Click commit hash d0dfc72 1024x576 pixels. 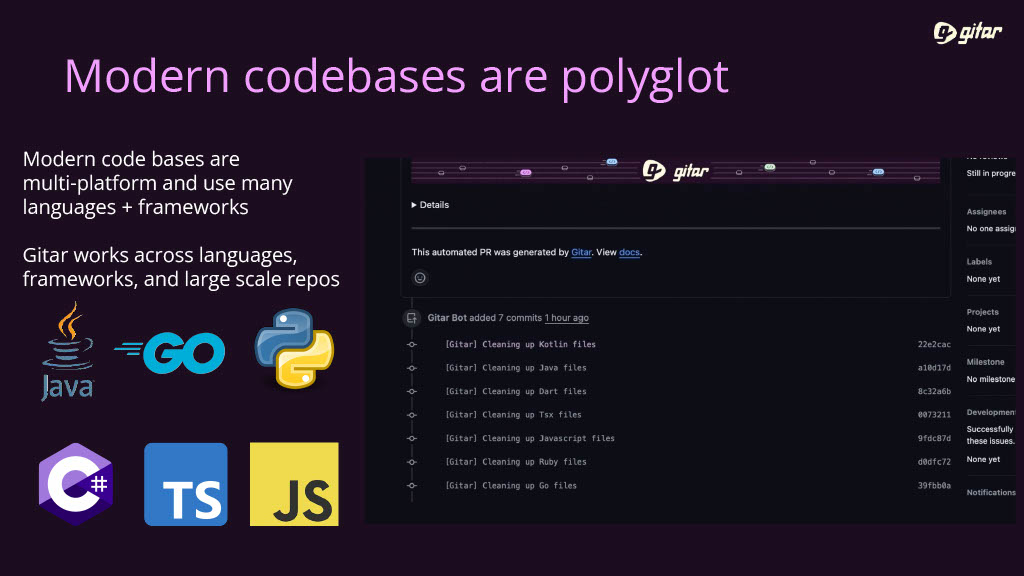[x=934, y=462]
